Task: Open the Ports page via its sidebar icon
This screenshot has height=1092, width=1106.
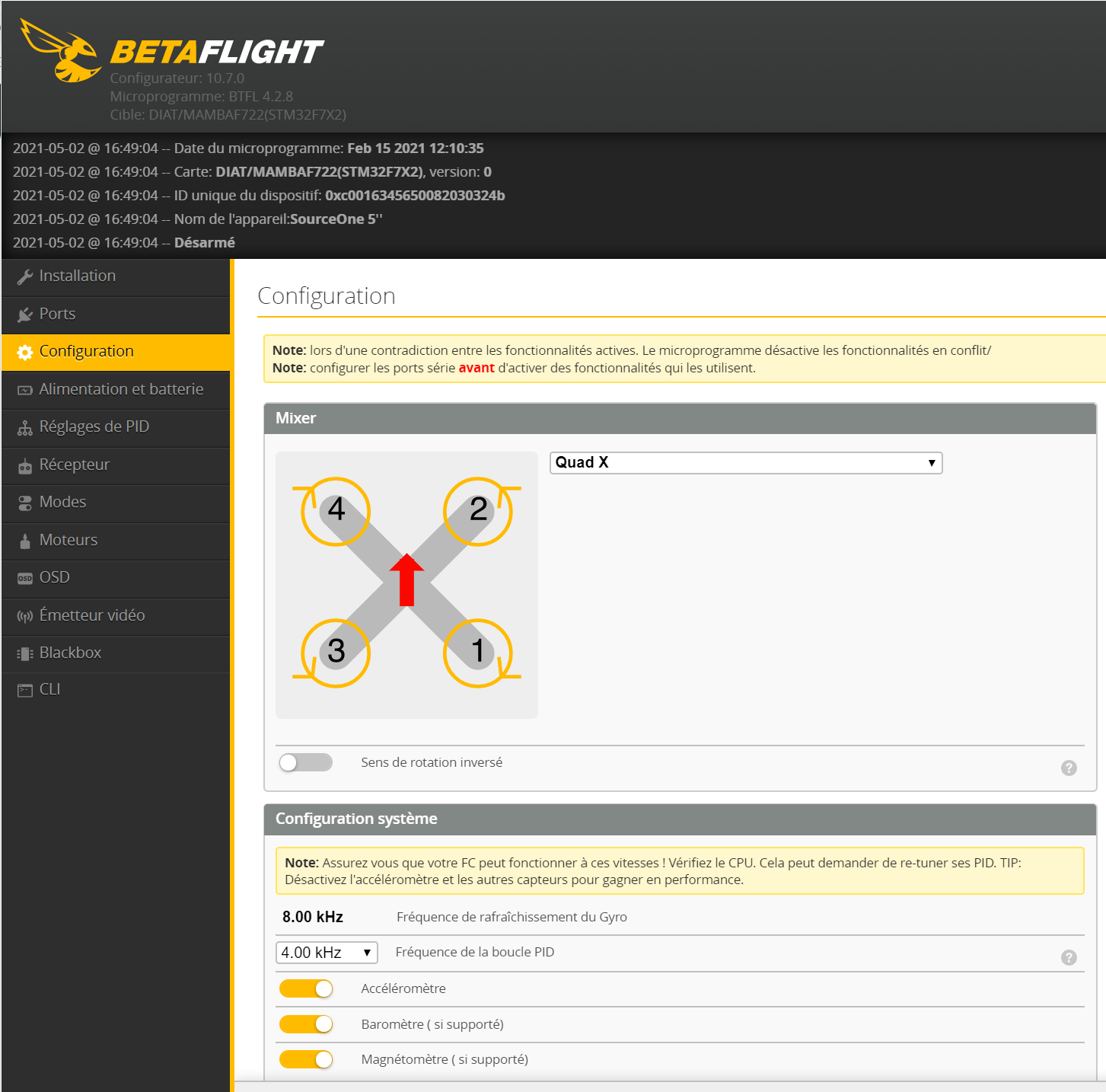Action: click(x=25, y=314)
